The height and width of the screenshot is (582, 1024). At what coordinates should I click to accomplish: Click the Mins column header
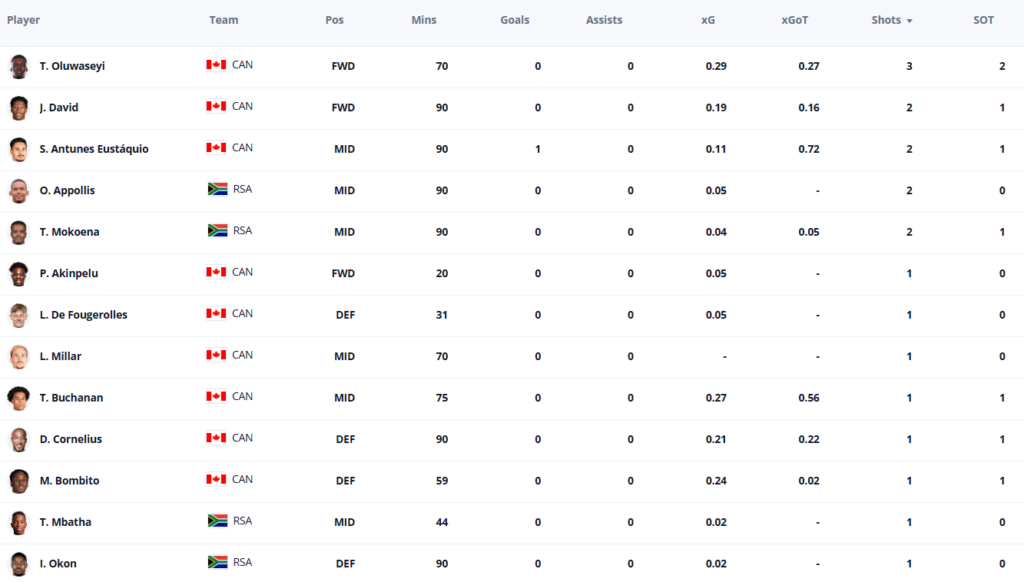pos(424,20)
